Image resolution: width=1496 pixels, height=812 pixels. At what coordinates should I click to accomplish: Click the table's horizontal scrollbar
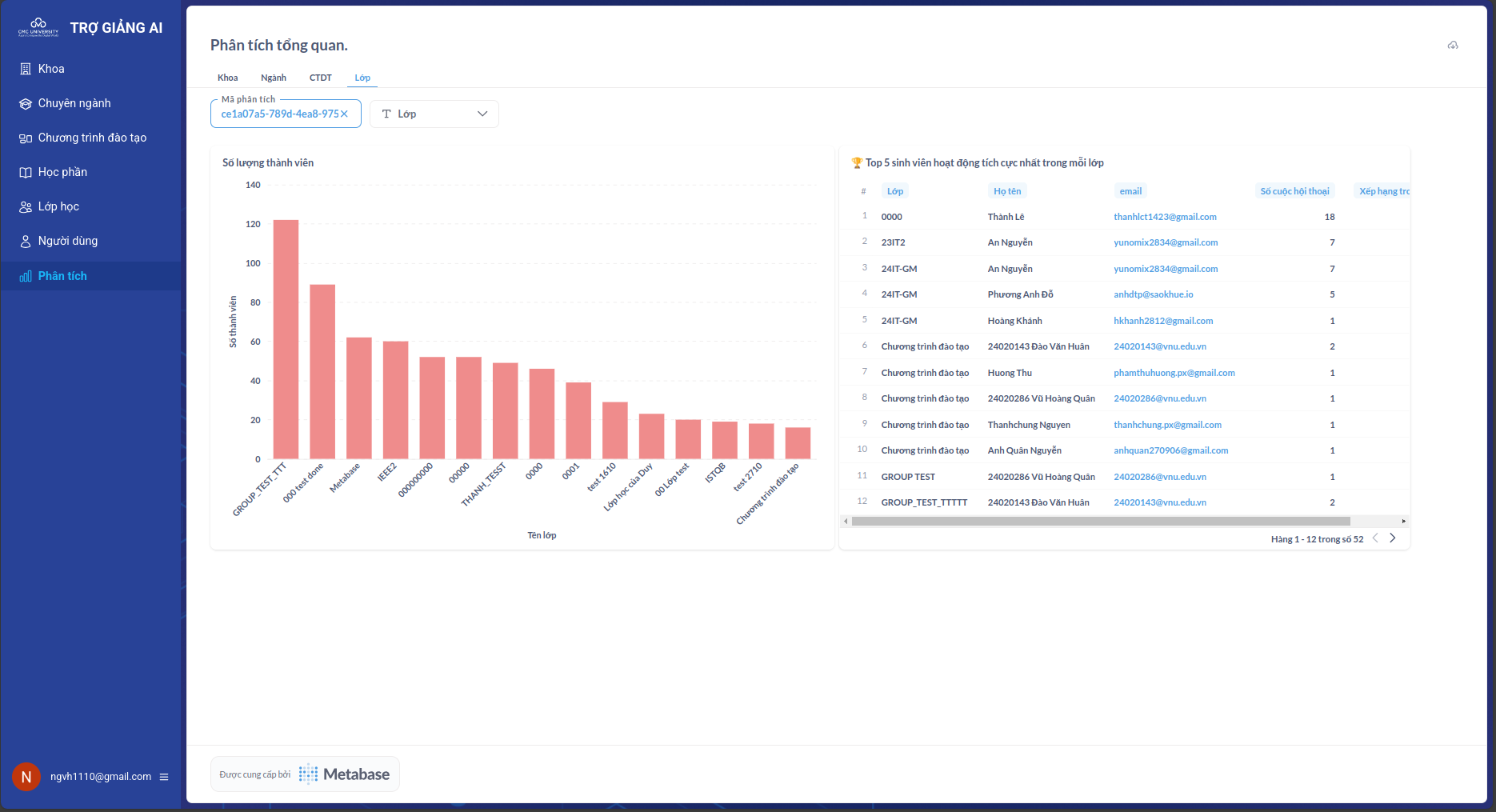click(1100, 521)
